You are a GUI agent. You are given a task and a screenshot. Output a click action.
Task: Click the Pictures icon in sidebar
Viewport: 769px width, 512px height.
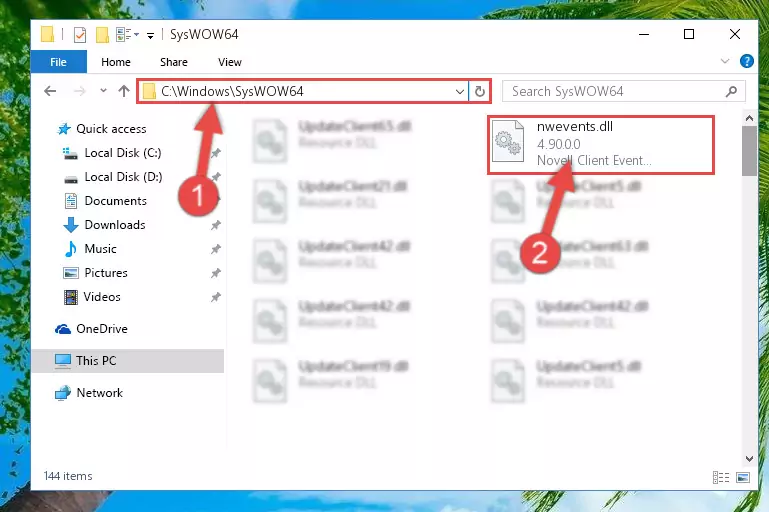point(71,273)
